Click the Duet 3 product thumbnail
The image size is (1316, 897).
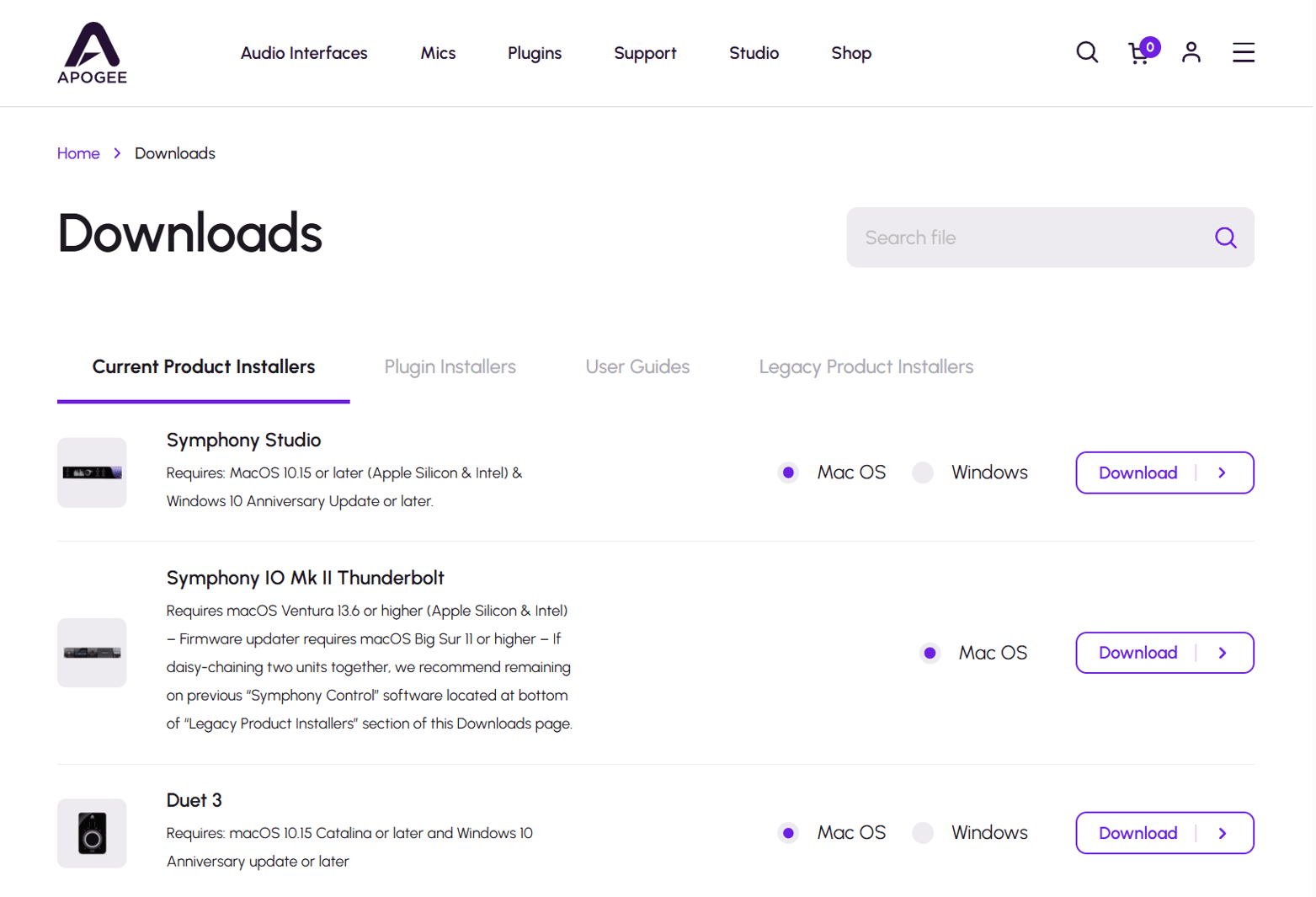(92, 833)
